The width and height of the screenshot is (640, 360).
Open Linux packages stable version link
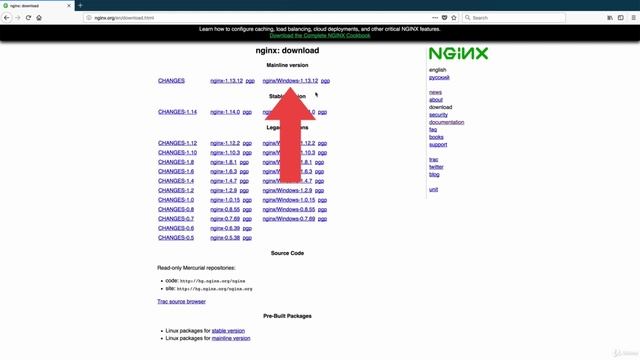tap(228, 331)
